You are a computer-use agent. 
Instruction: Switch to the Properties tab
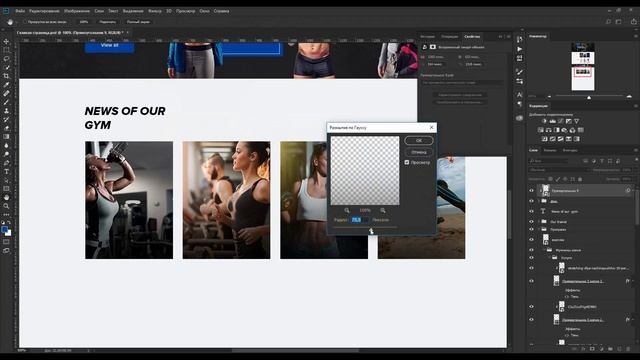click(x=472, y=37)
